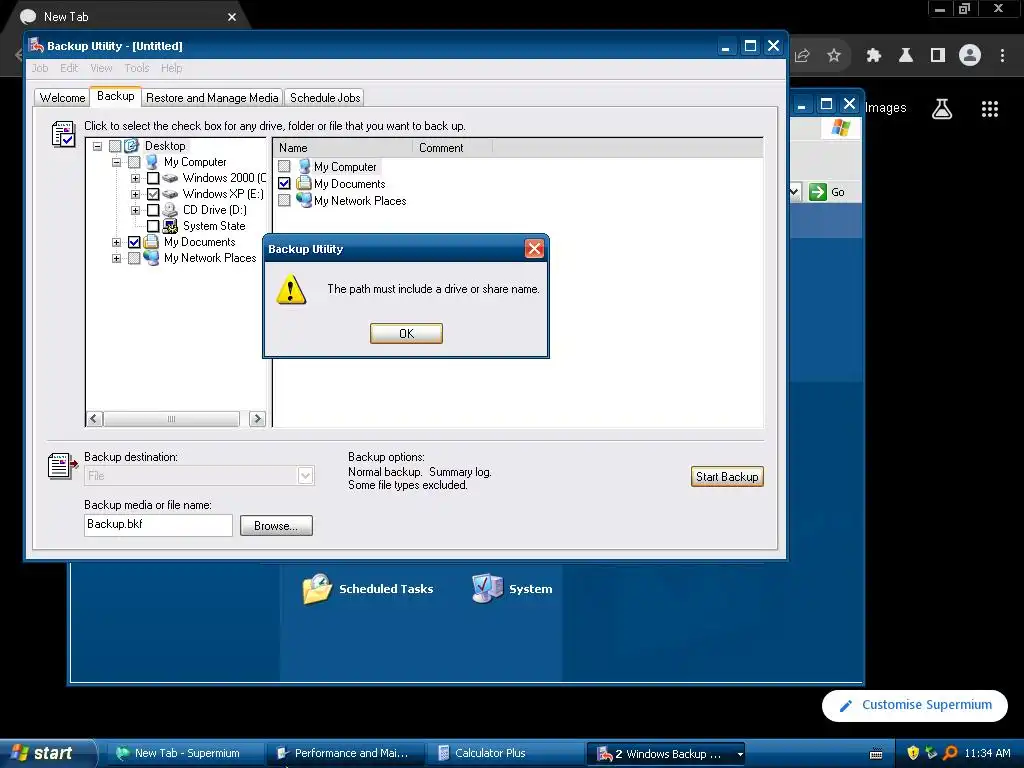Click the yellow warning triangle icon
Screen dimensions: 1024x768
pos(291,289)
